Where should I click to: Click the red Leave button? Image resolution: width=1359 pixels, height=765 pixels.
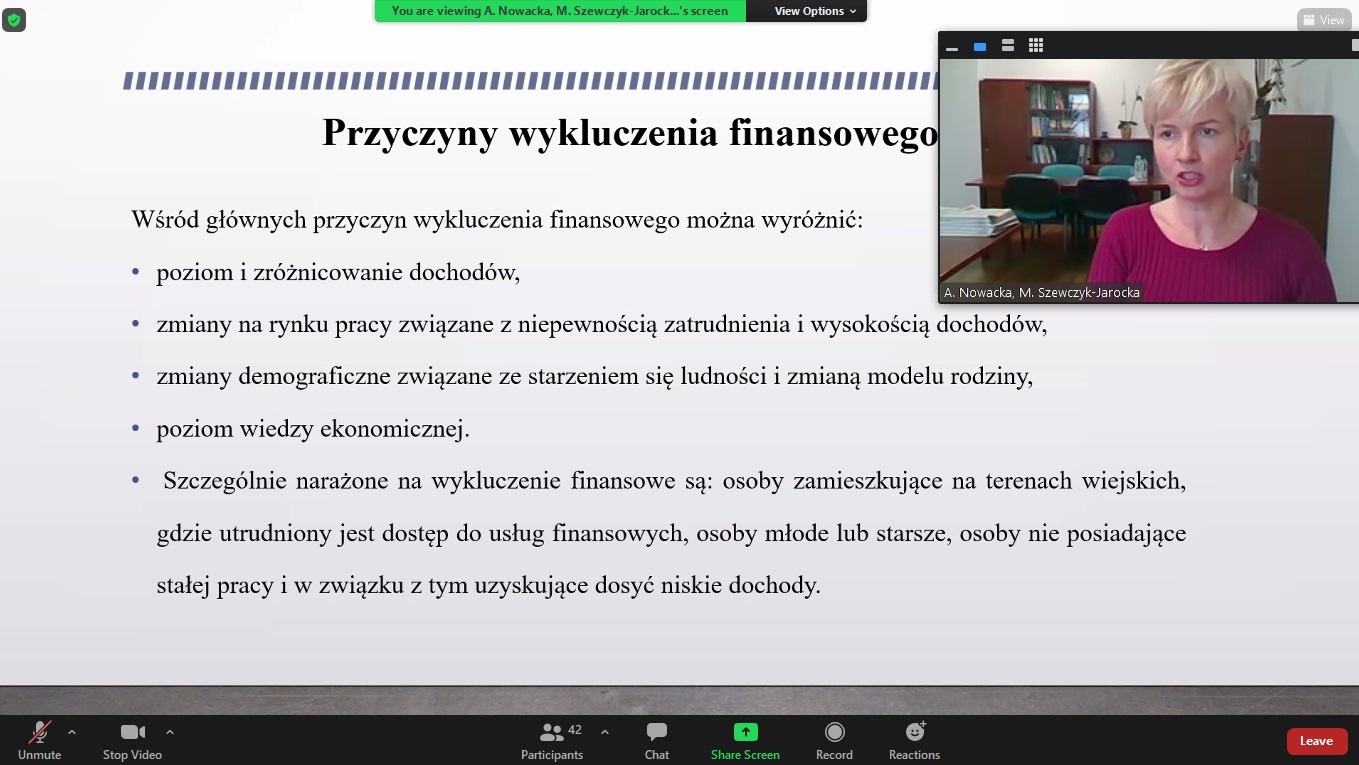[x=1316, y=741]
